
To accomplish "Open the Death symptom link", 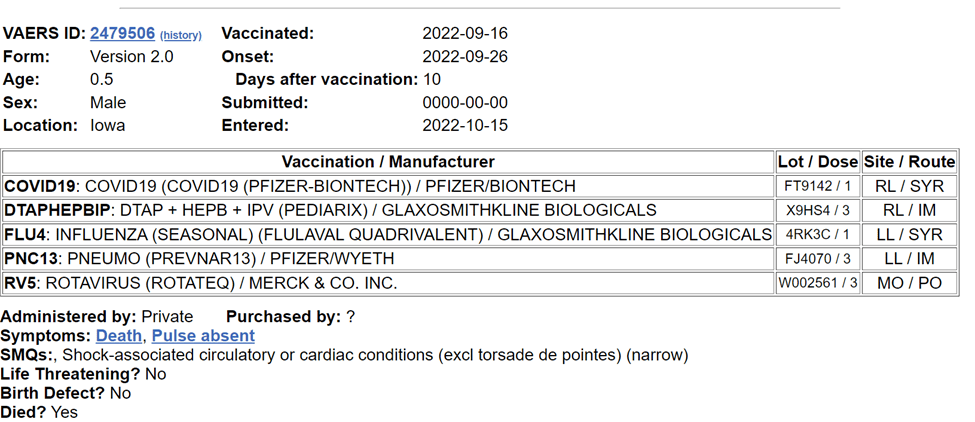I will (x=120, y=336).
